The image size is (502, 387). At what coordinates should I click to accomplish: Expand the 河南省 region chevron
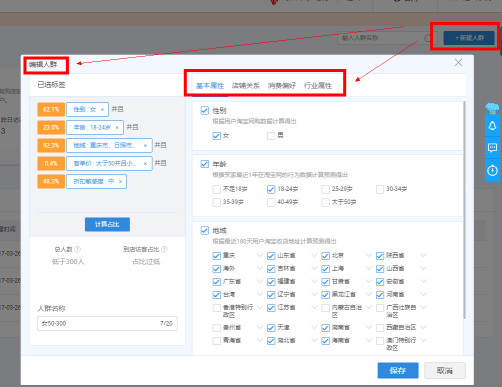click(x=423, y=294)
